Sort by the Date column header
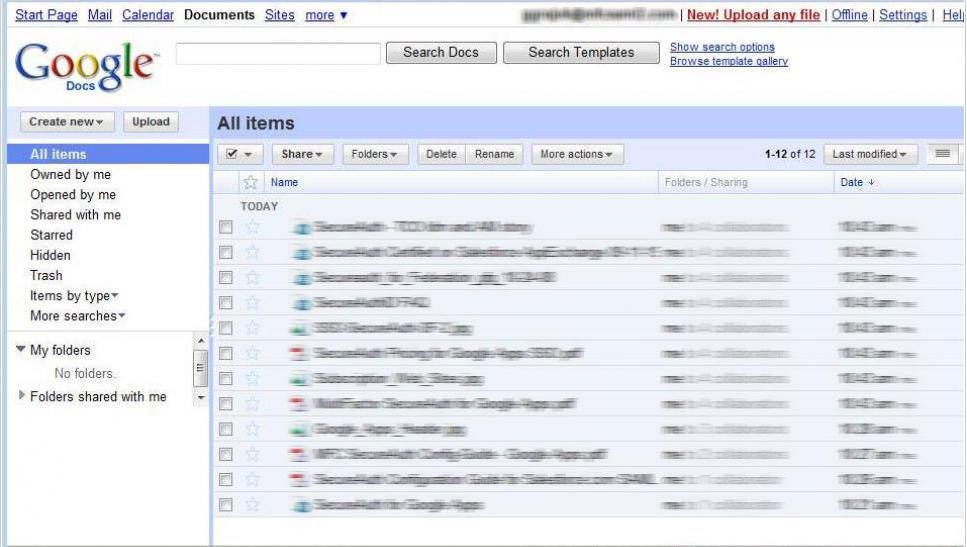967x547 pixels. (857, 183)
